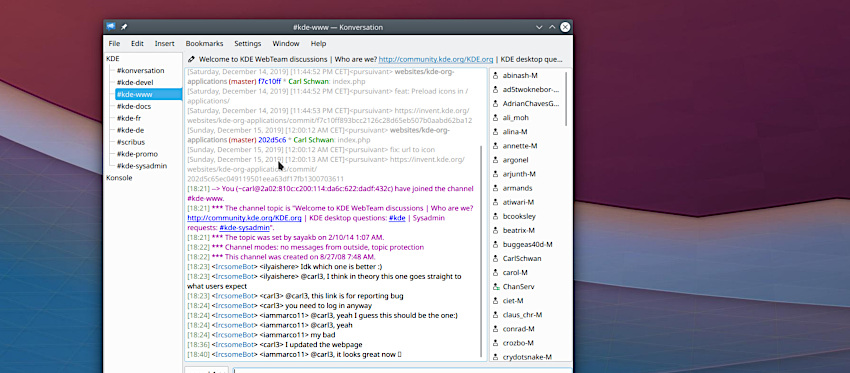Screen dimensions: 850x373
Task: Select nickname ChanServ in the user list
Action: pyautogui.click(x=518, y=287)
